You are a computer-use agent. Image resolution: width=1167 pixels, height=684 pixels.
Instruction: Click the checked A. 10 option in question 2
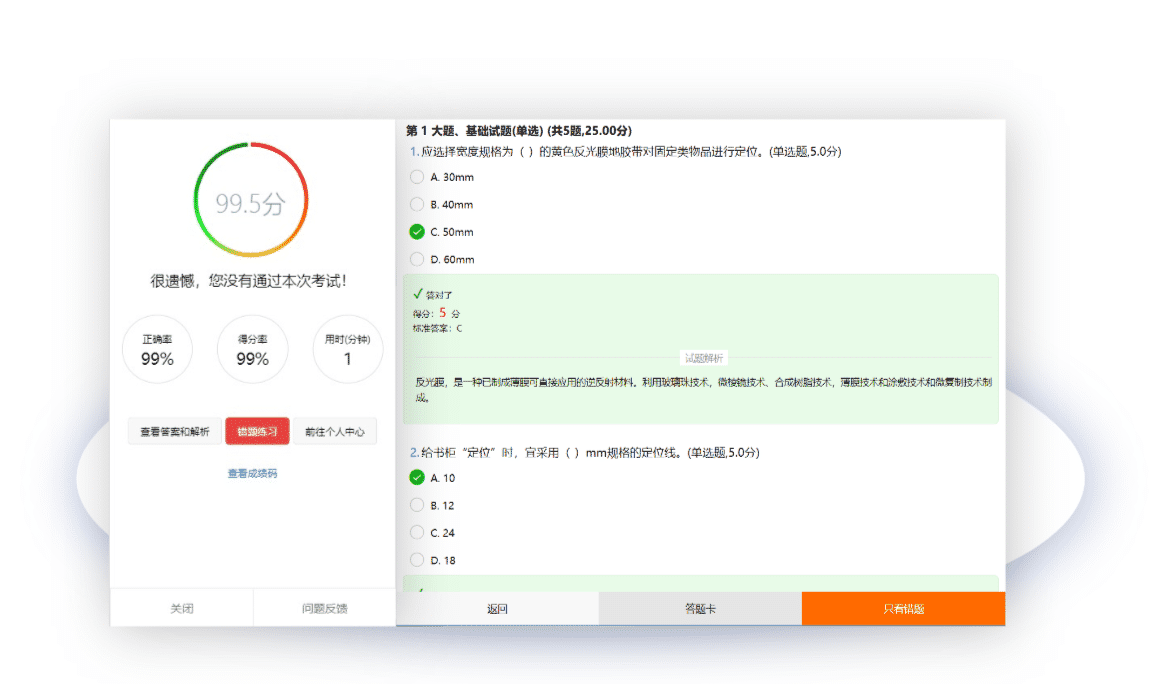coord(417,478)
